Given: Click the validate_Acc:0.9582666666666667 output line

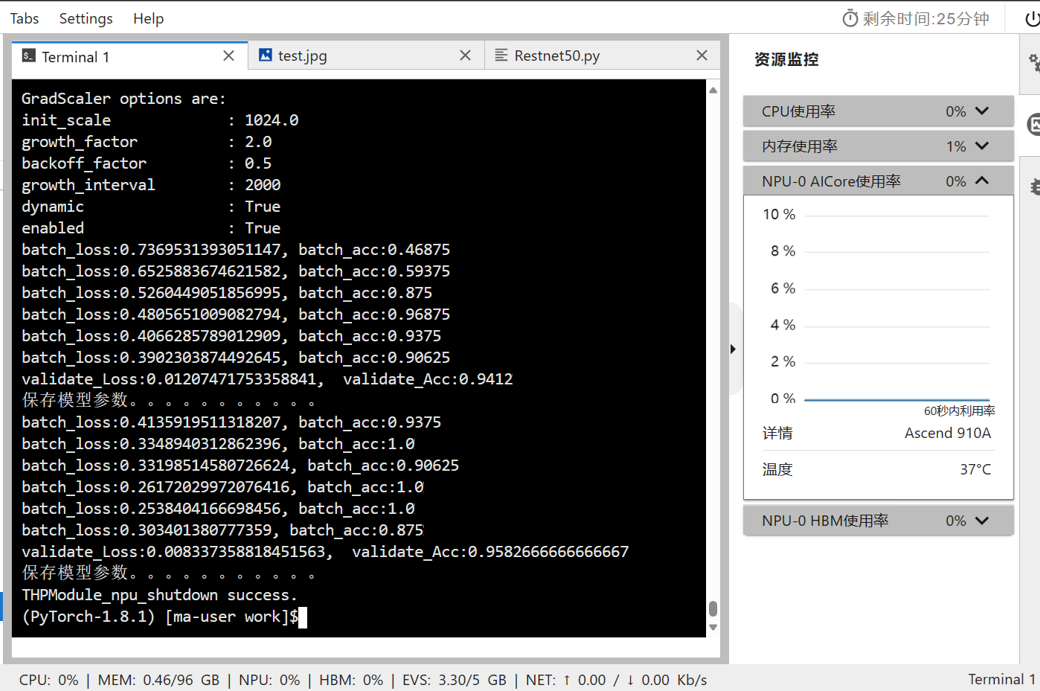Looking at the screenshot, I should (x=325, y=552).
